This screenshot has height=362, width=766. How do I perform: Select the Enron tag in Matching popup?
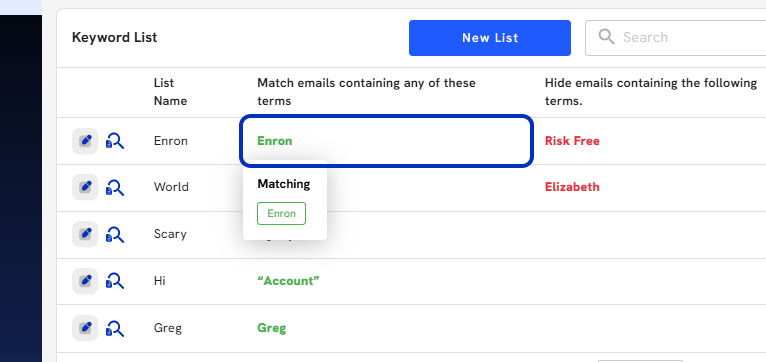click(281, 213)
